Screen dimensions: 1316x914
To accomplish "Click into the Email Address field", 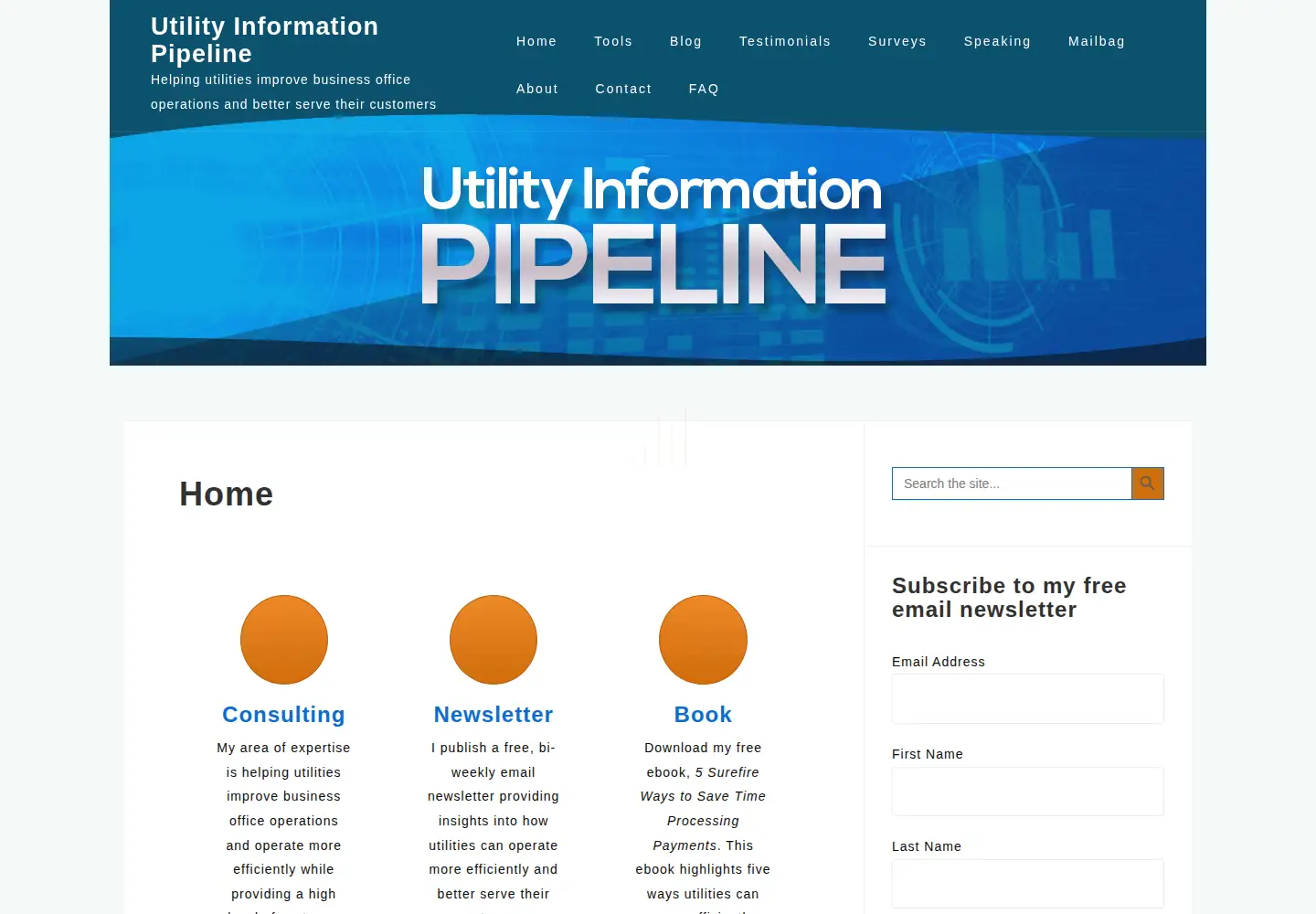I will click(x=1028, y=699).
